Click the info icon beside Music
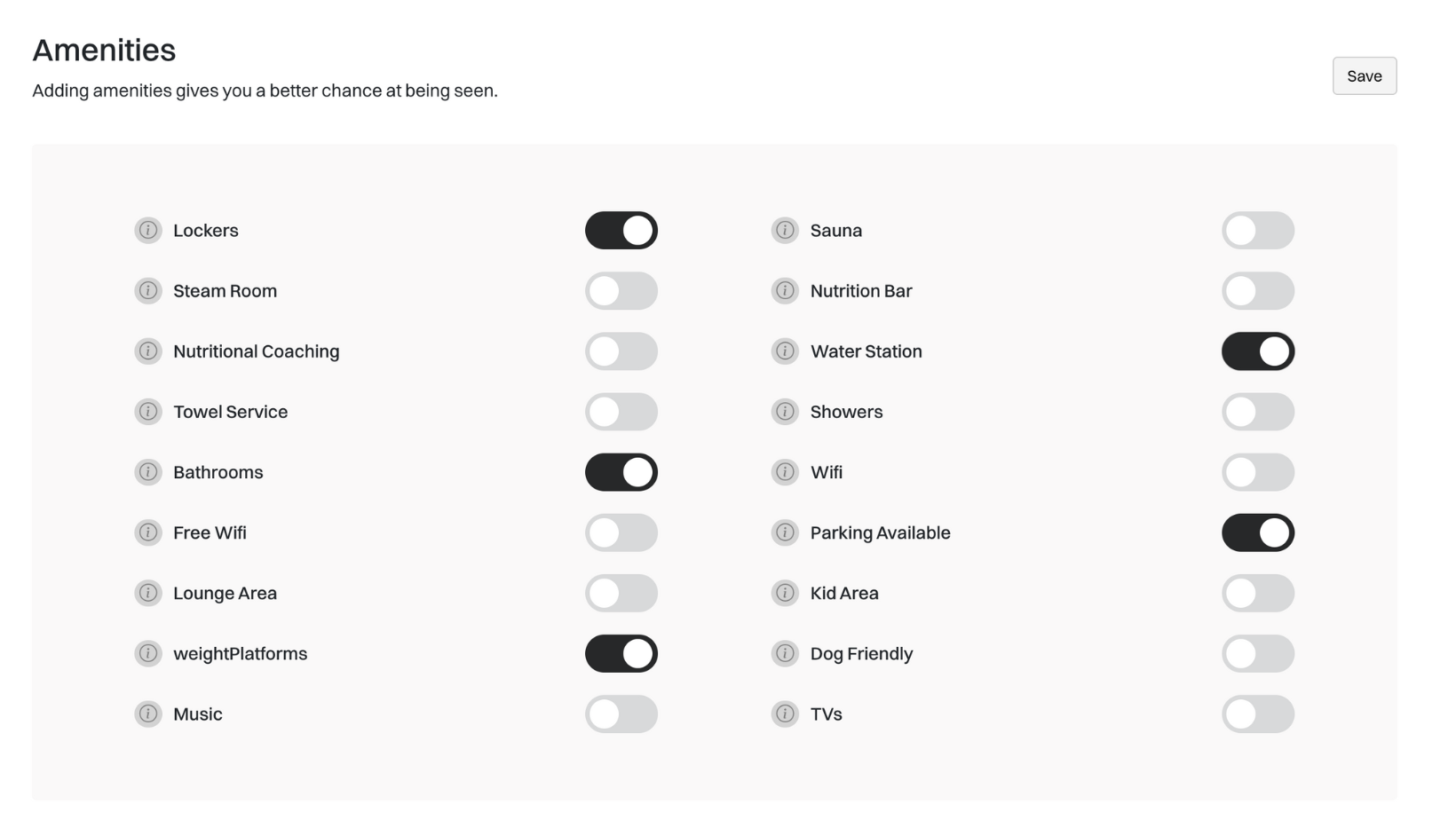Image resolution: width=1456 pixels, height=820 pixels. click(148, 714)
